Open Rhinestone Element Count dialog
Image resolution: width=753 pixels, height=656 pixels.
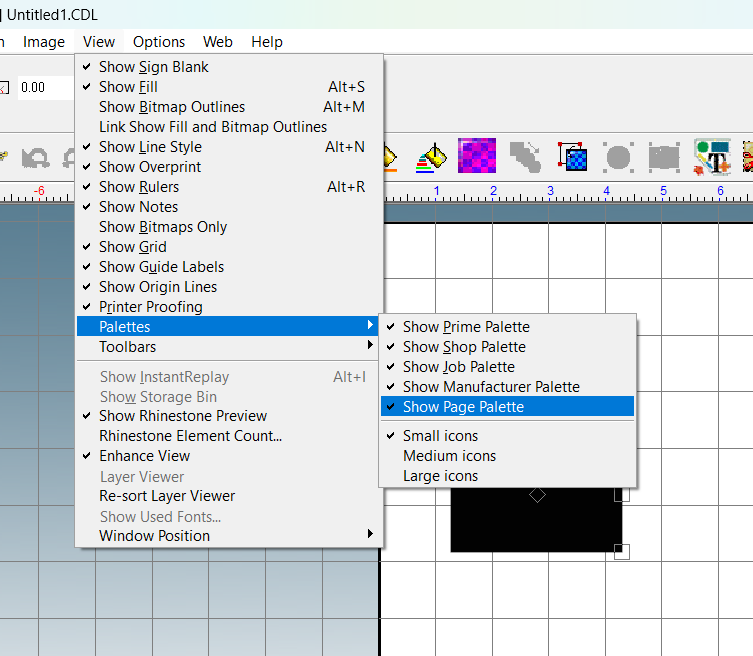pos(229,436)
